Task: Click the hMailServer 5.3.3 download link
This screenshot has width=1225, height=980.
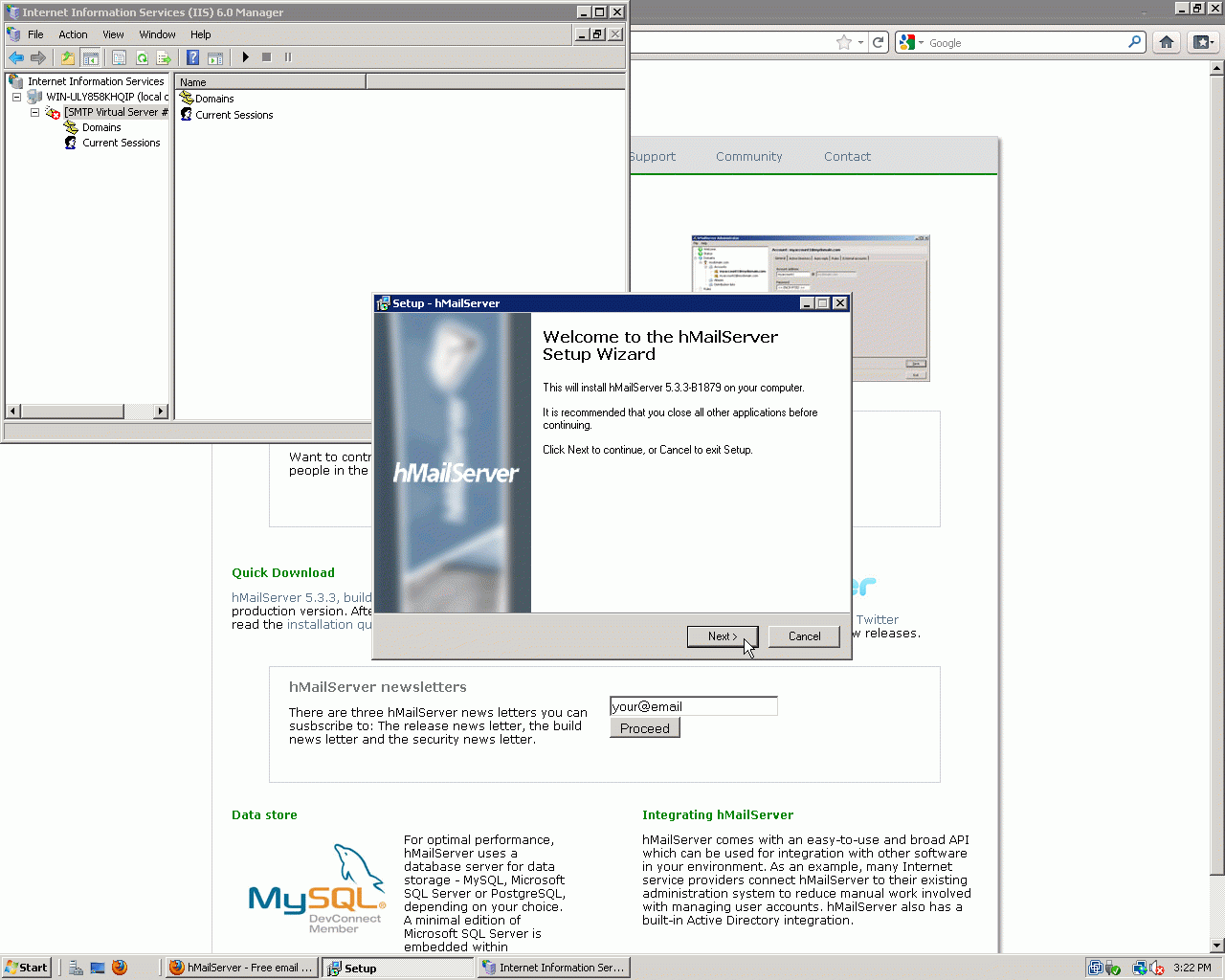Action: (x=301, y=597)
